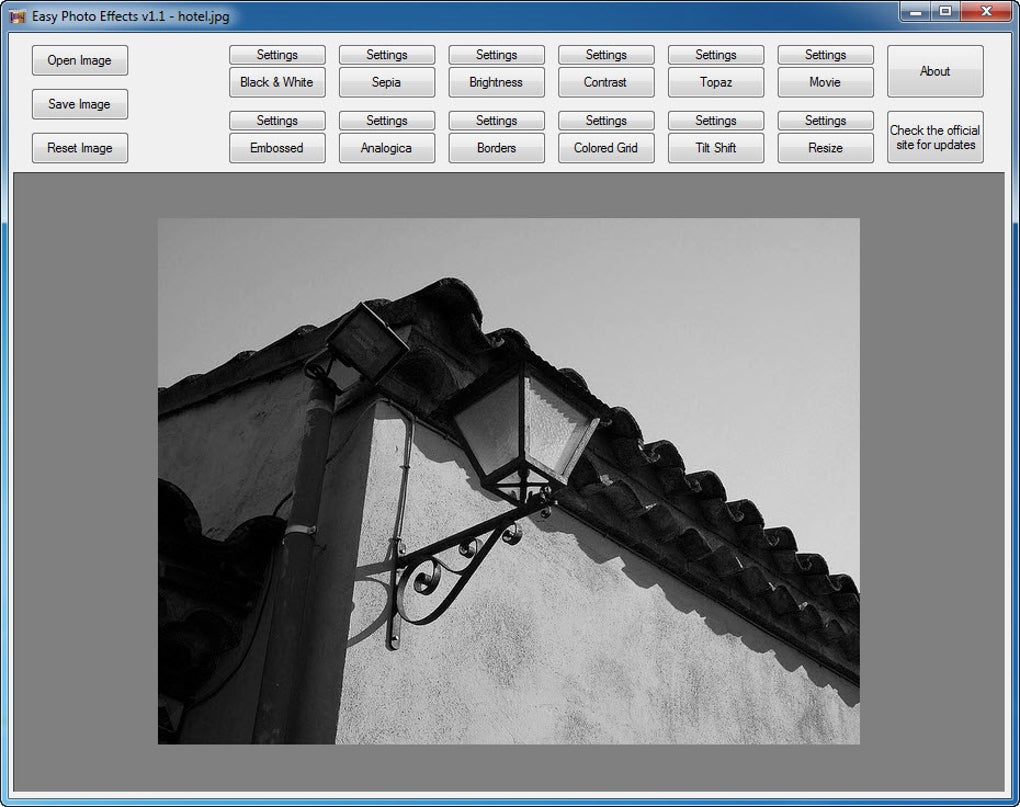Open Settings above the Borders button

496,120
